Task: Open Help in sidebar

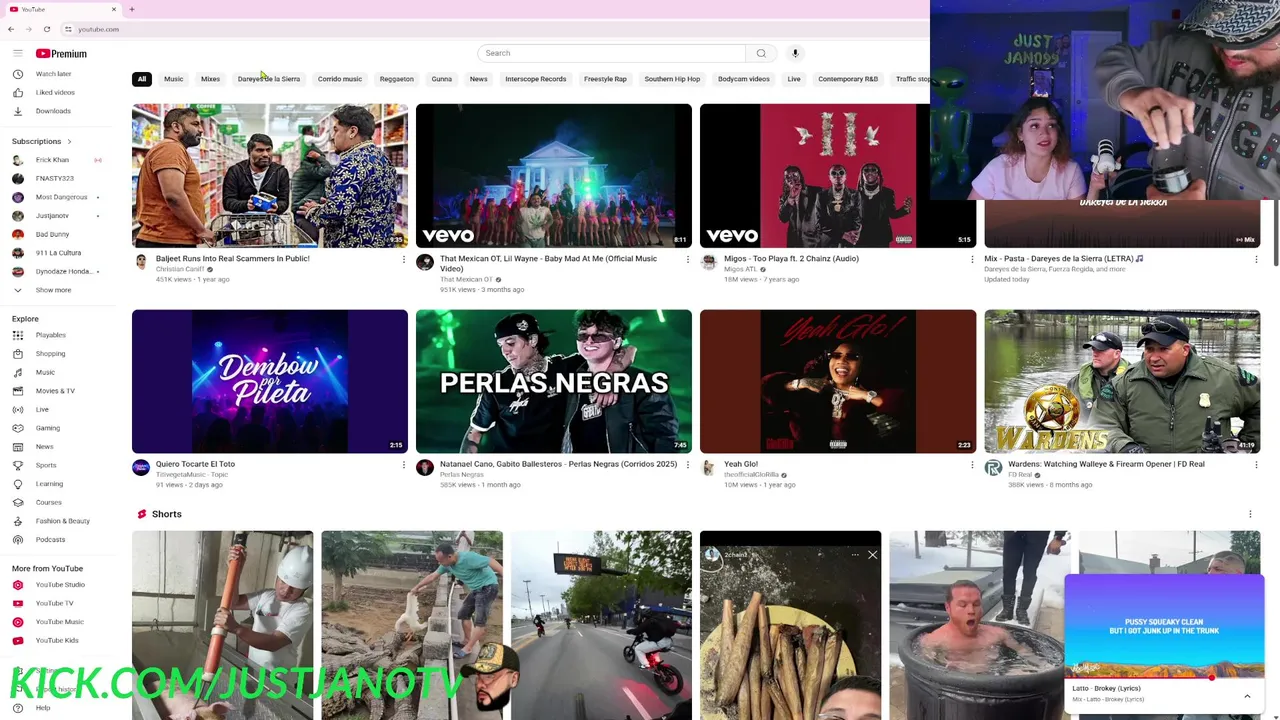Action: (x=45, y=708)
